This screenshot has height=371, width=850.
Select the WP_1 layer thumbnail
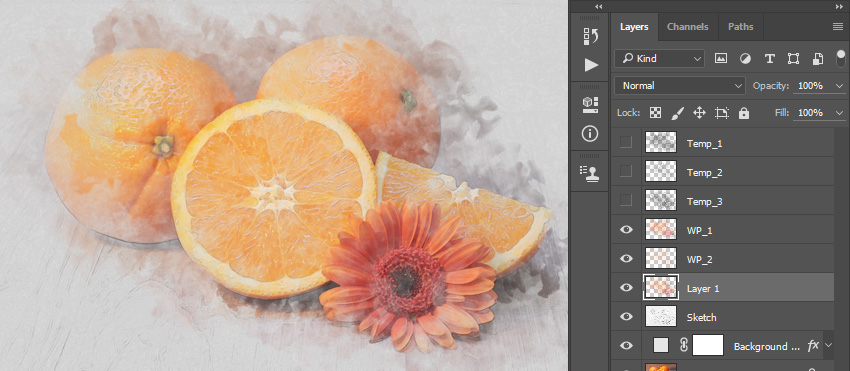pos(661,230)
